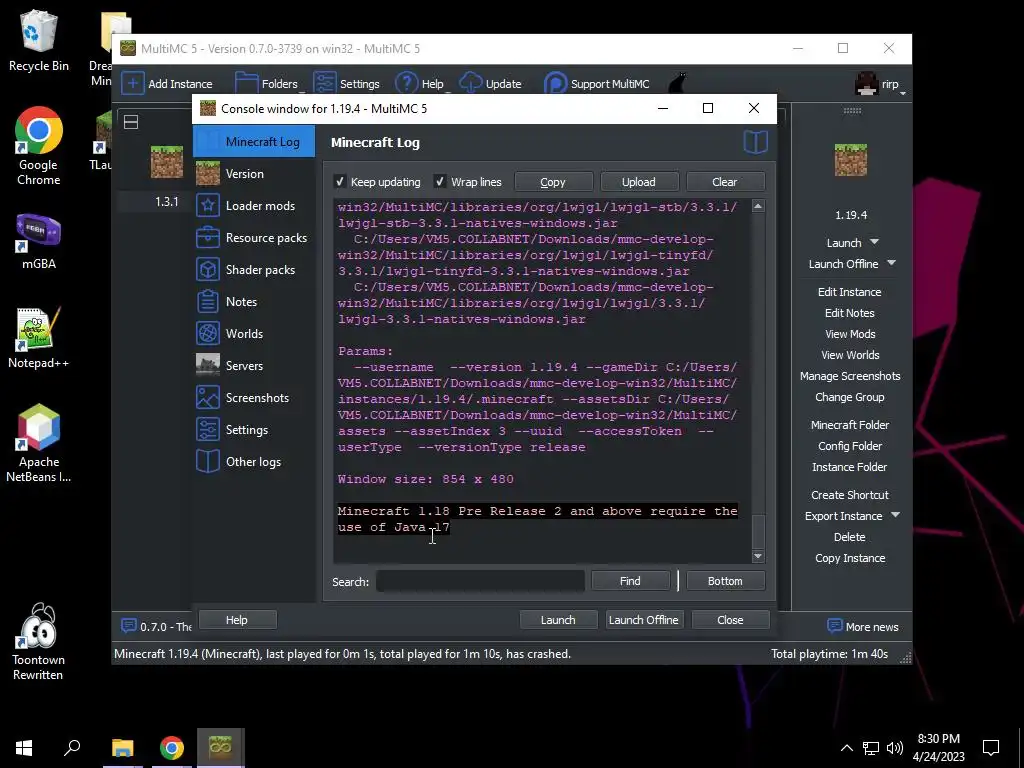The height and width of the screenshot is (768, 1024).
Task: Click Edit Instance in side panel
Action: pyautogui.click(x=850, y=292)
